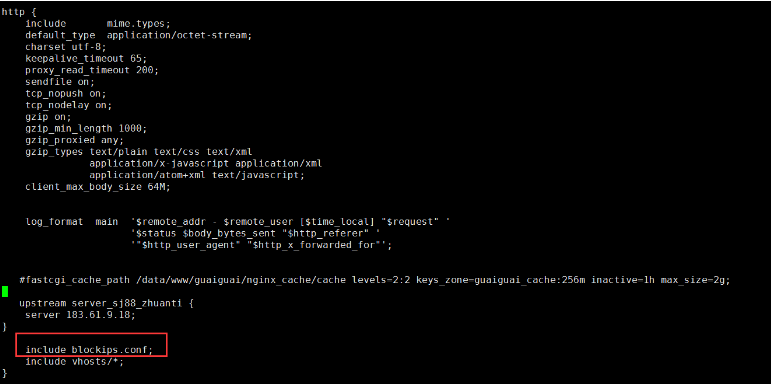Viewport: 771px width, 384px height.
Task: Click the server 183.61.9.18 line
Action: pyautogui.click(x=80, y=315)
